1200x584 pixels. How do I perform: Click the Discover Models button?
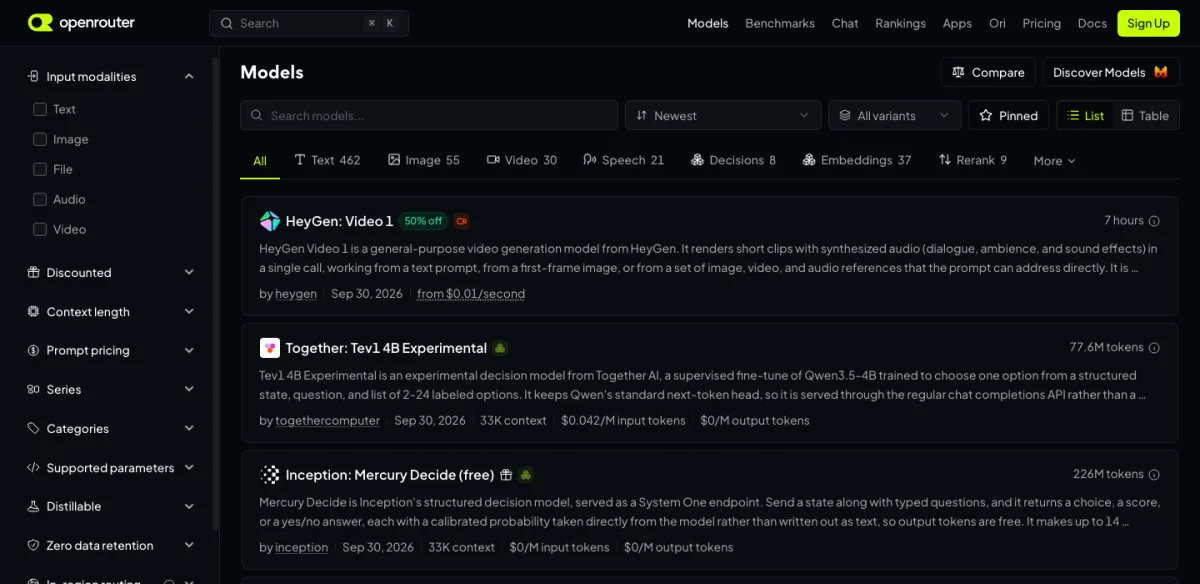1111,72
